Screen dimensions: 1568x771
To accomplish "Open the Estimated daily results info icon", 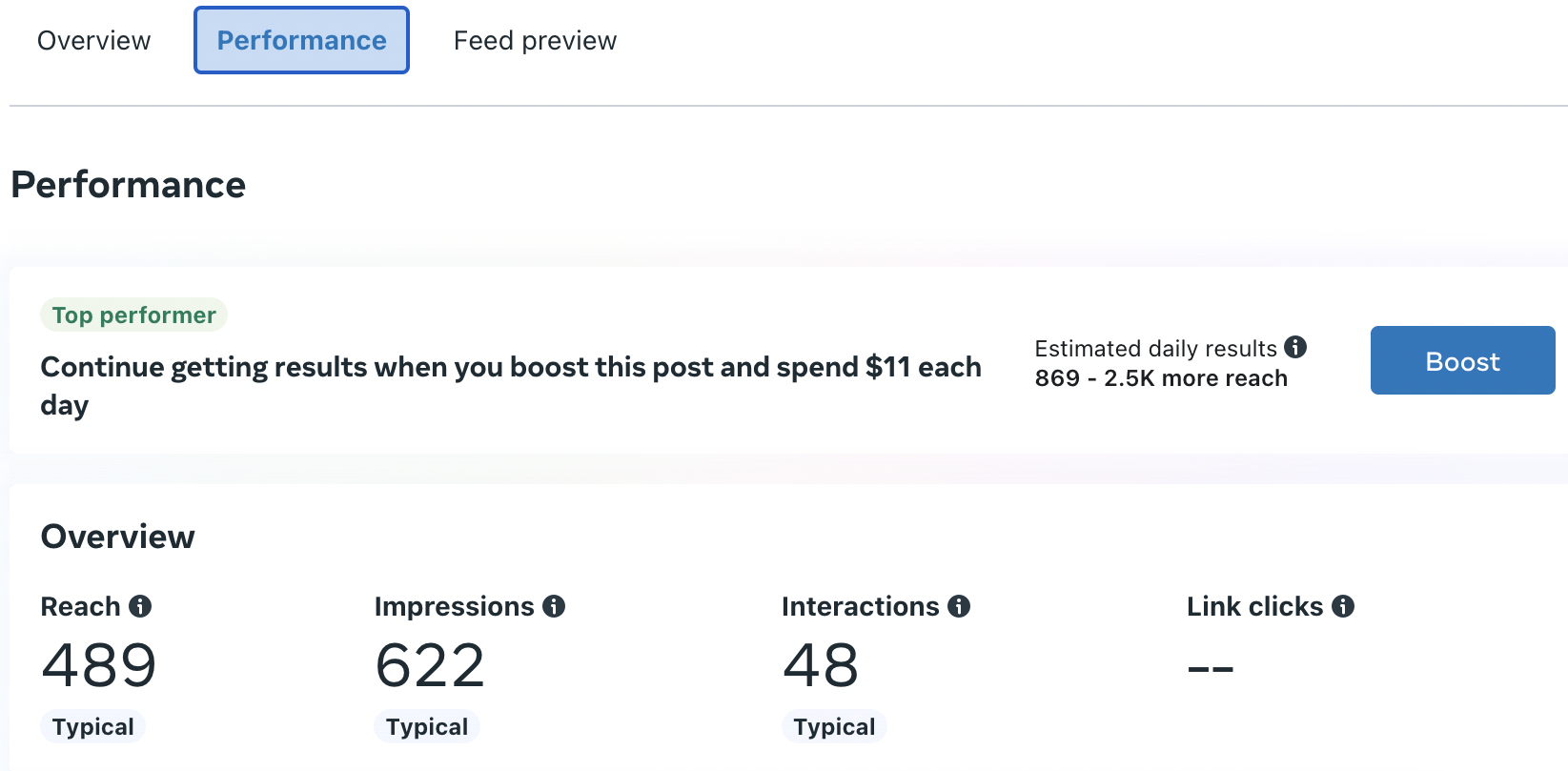I will [1295, 347].
